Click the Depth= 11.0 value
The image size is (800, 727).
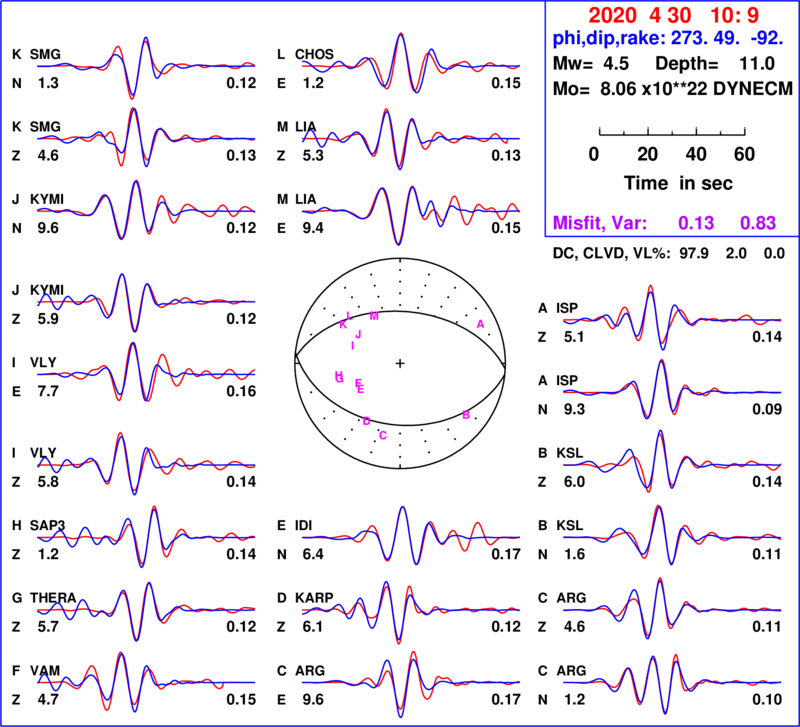[715, 64]
